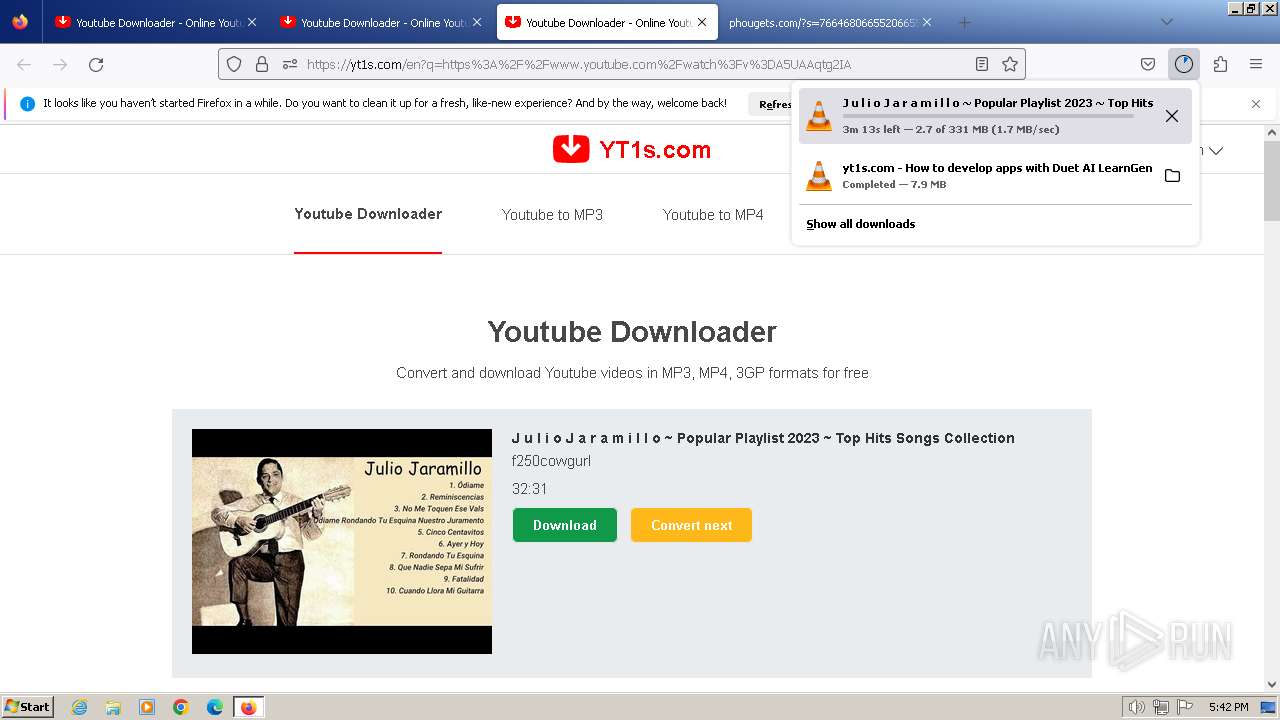The image size is (1280, 720).
Task: Open the Youtube to MP4 nav item
Action: [x=713, y=215]
